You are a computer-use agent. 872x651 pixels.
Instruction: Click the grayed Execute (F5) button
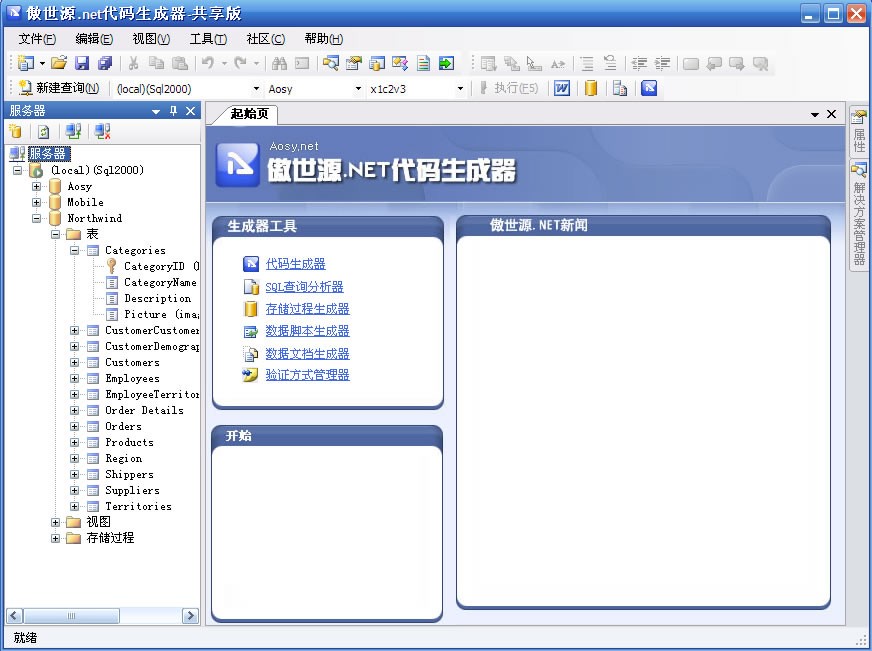509,88
